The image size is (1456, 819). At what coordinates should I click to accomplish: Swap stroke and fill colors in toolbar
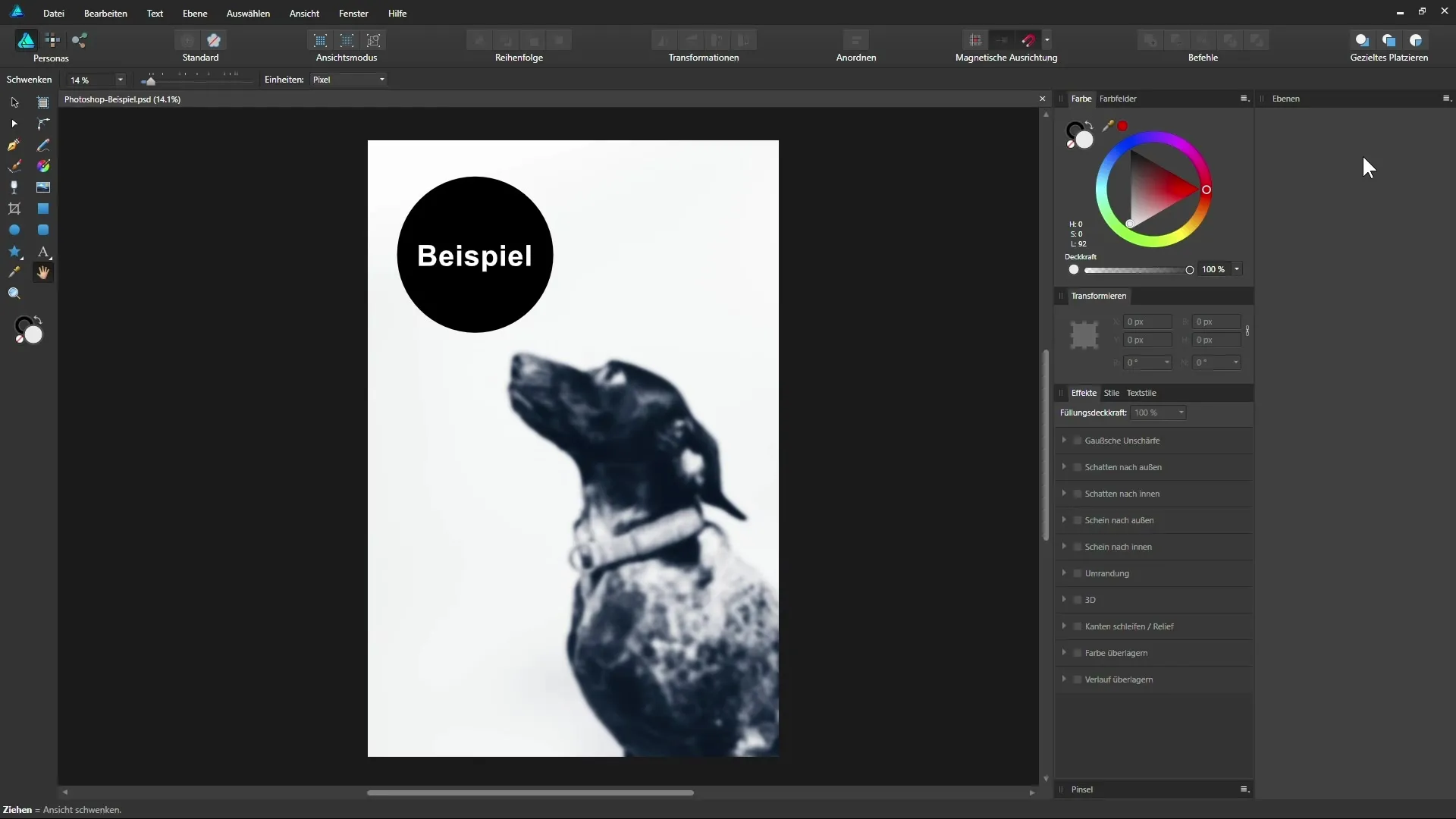[x=38, y=320]
